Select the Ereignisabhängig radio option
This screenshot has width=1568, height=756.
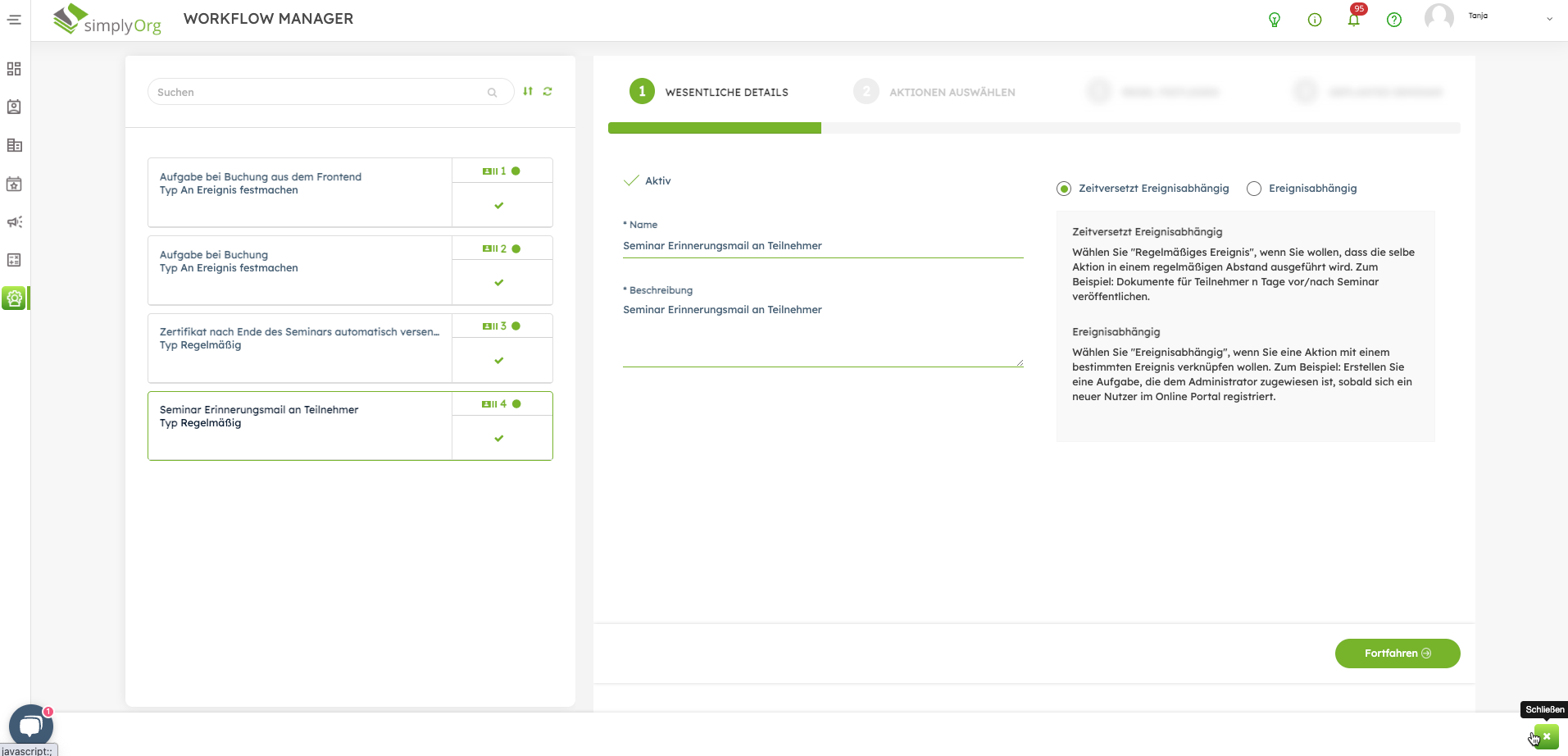coord(1254,189)
